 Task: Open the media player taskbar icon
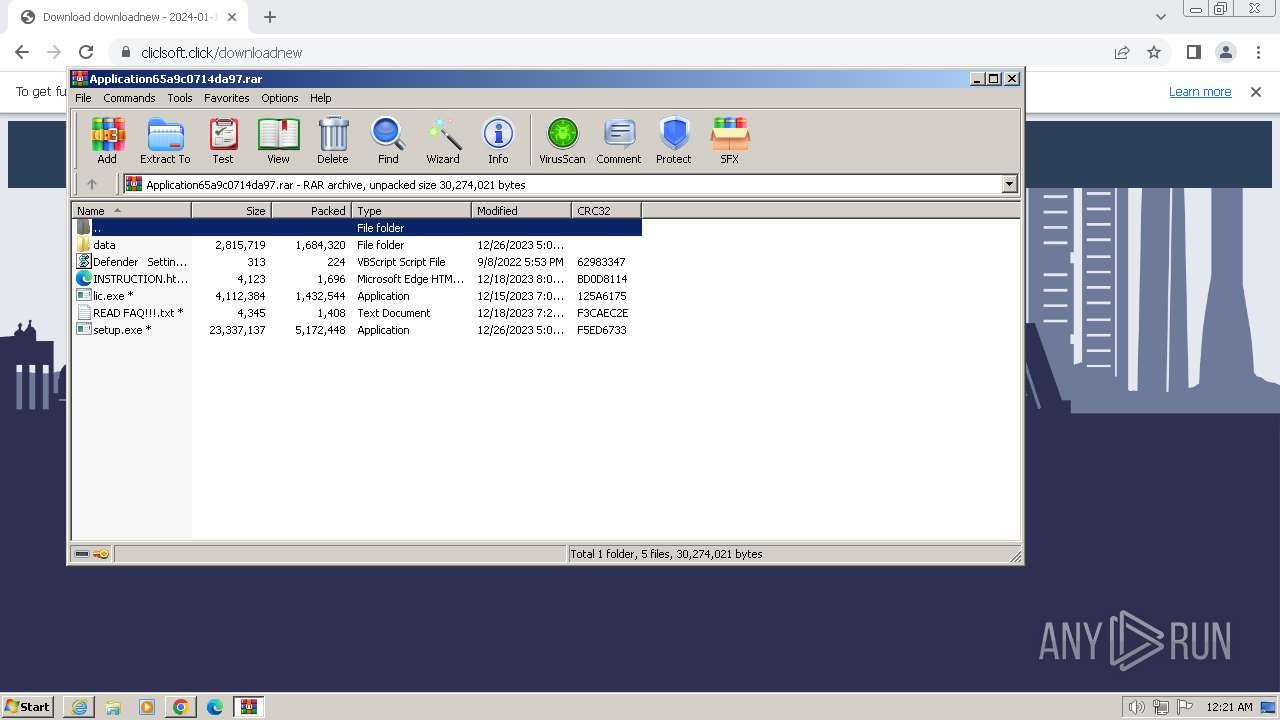[147, 706]
